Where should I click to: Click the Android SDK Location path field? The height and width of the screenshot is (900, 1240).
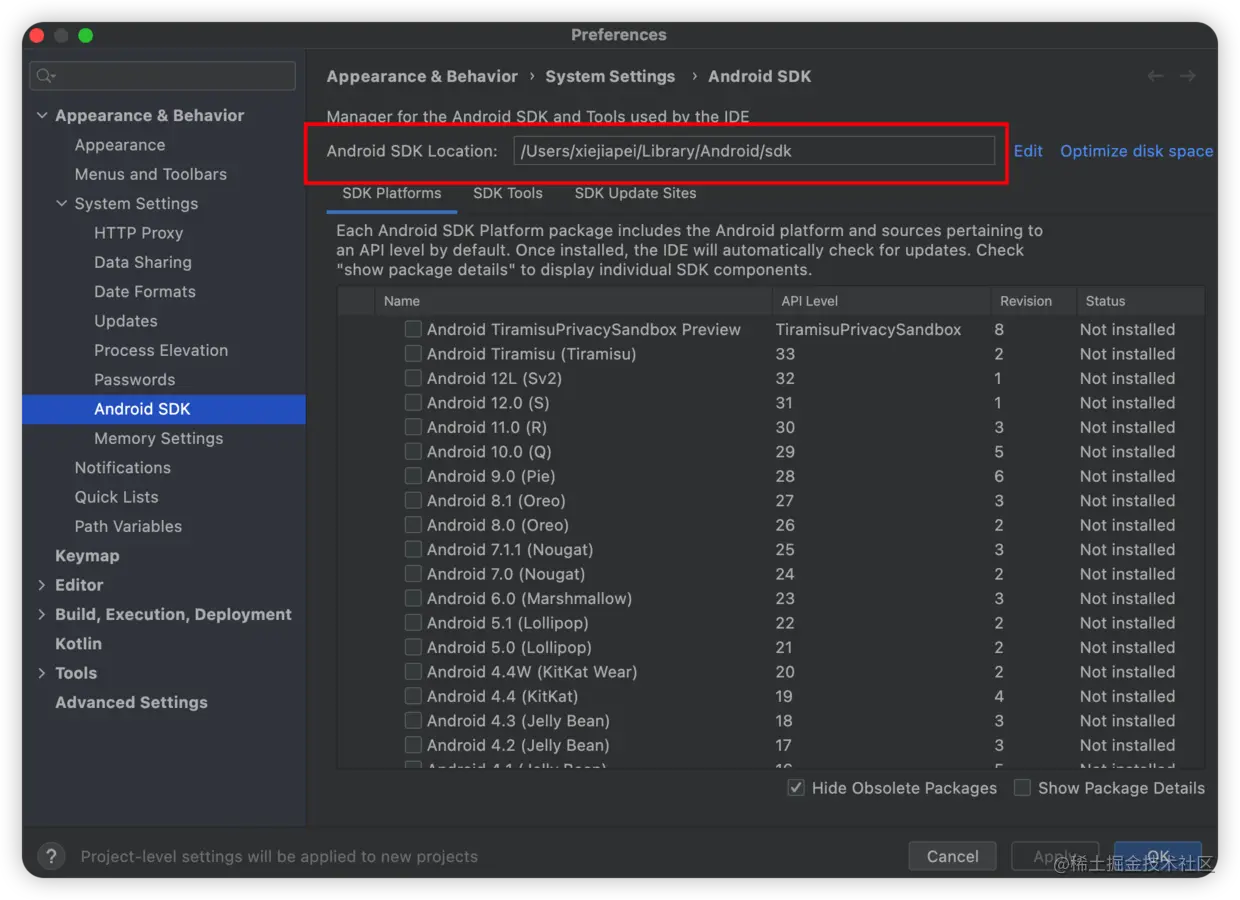pos(754,151)
